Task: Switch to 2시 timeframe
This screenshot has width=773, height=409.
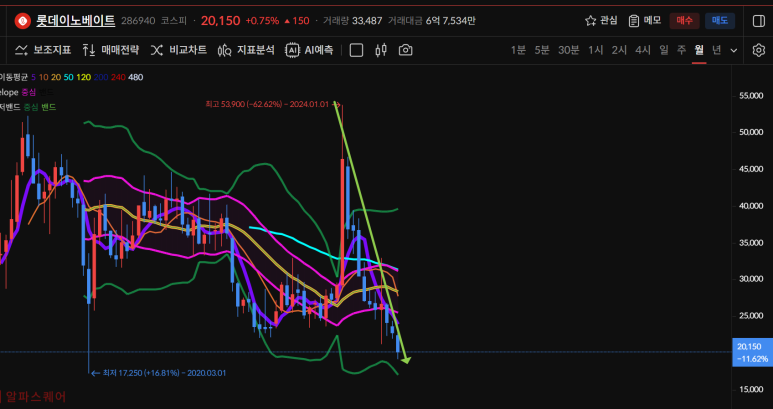Action: (x=619, y=50)
